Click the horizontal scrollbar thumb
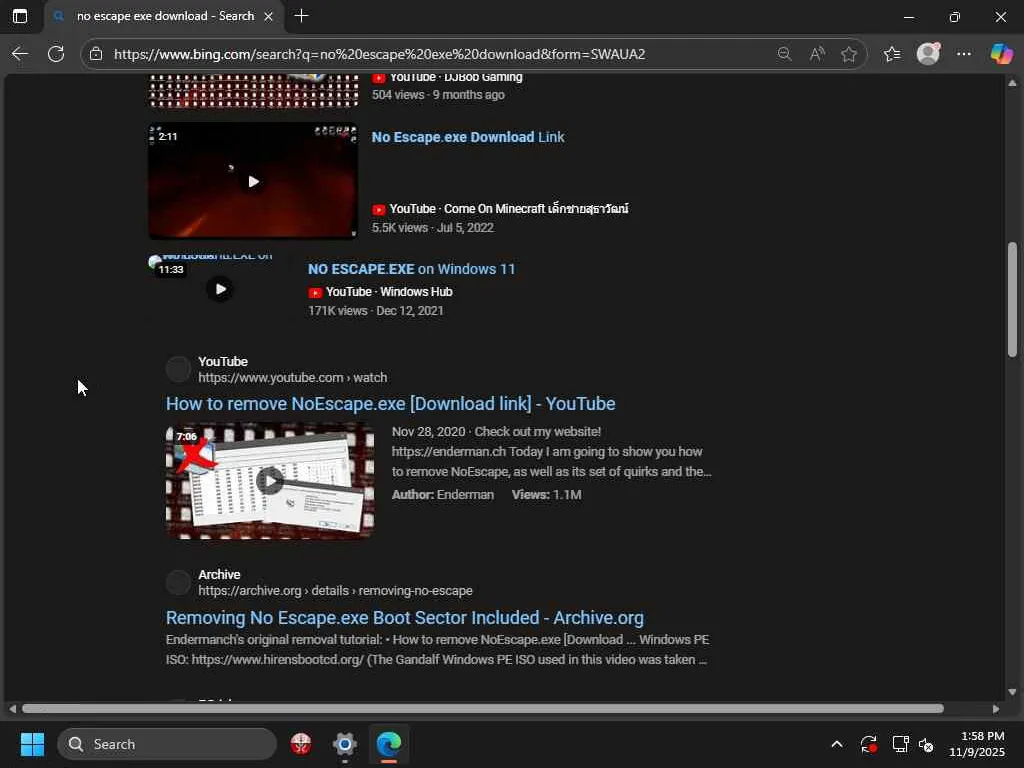The width and height of the screenshot is (1024, 768). 483,709
